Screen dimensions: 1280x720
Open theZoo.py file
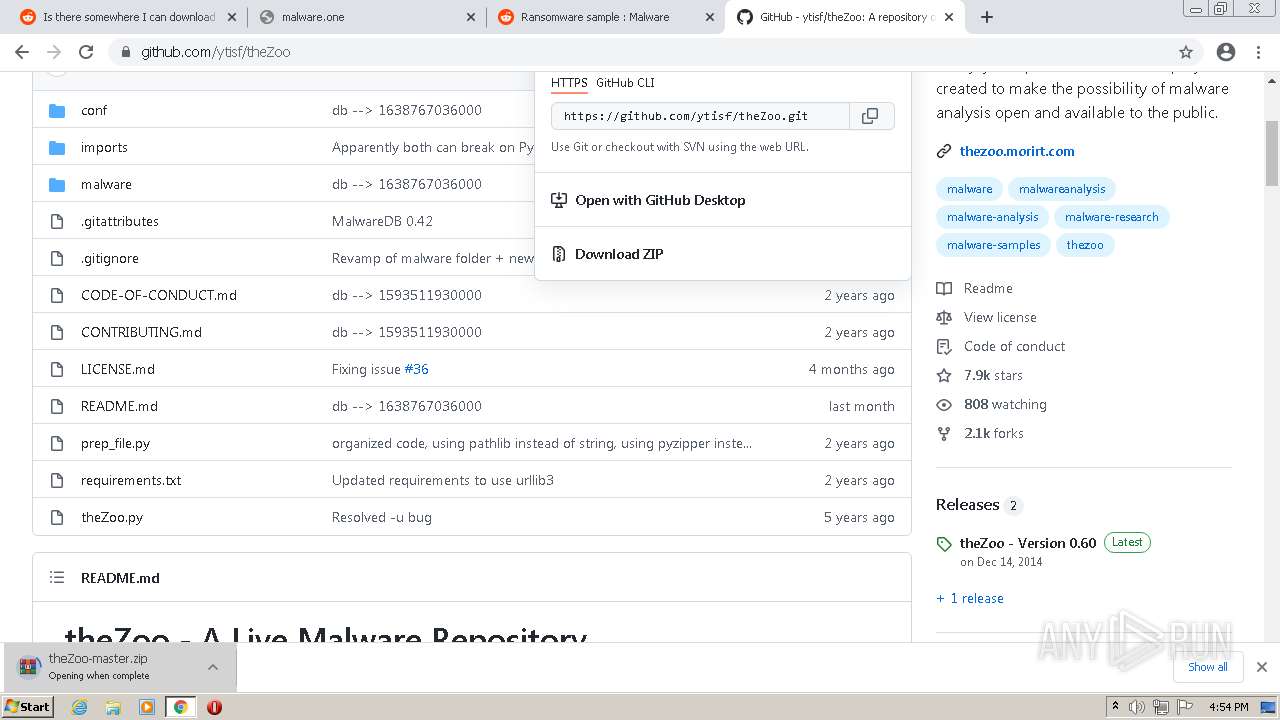click(x=112, y=517)
